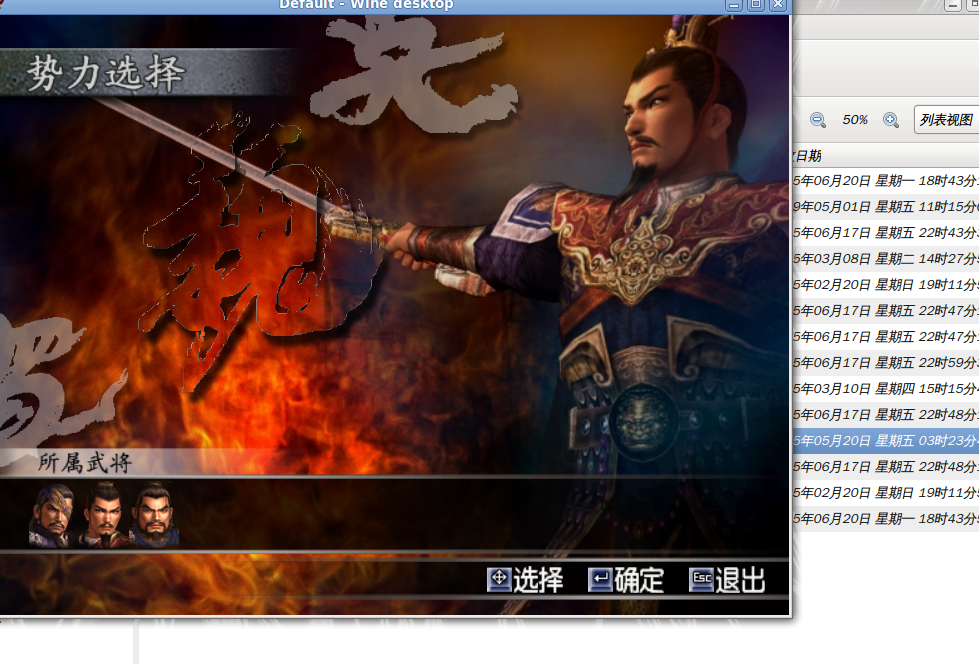
Task: Click the first general portrait with purple headband
Action: pos(52,516)
